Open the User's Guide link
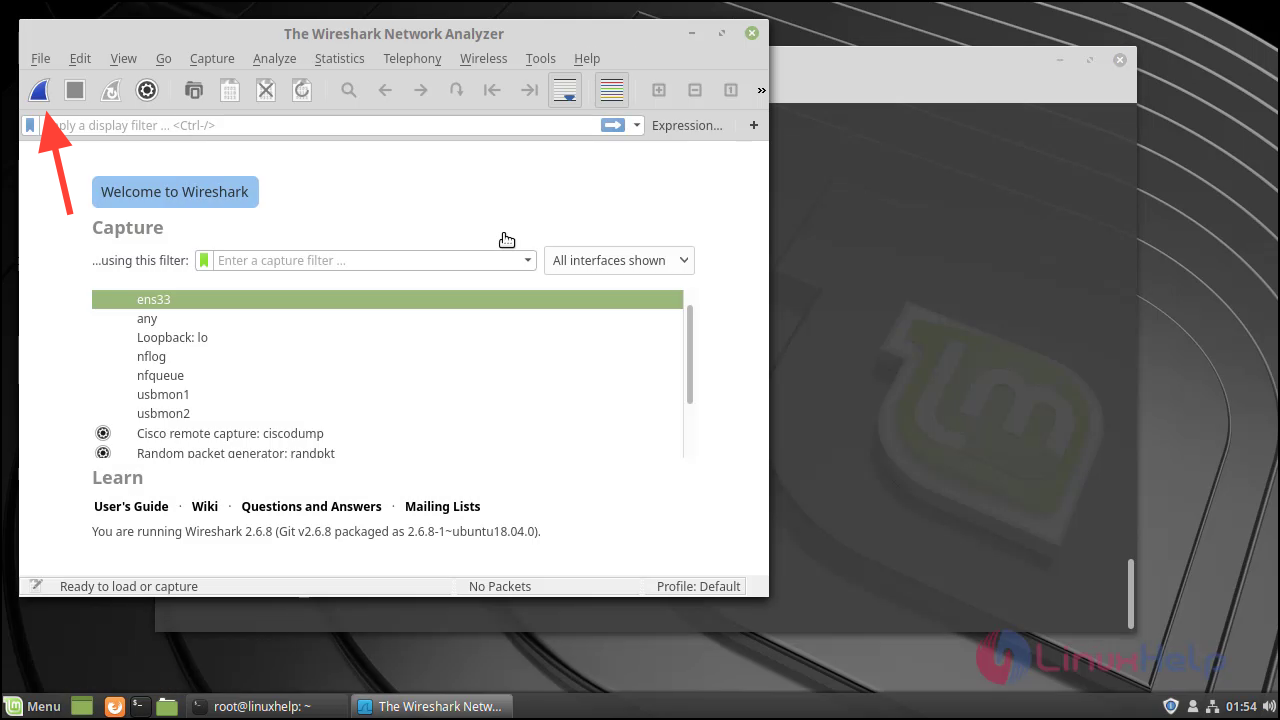The image size is (1280, 720). (x=131, y=506)
